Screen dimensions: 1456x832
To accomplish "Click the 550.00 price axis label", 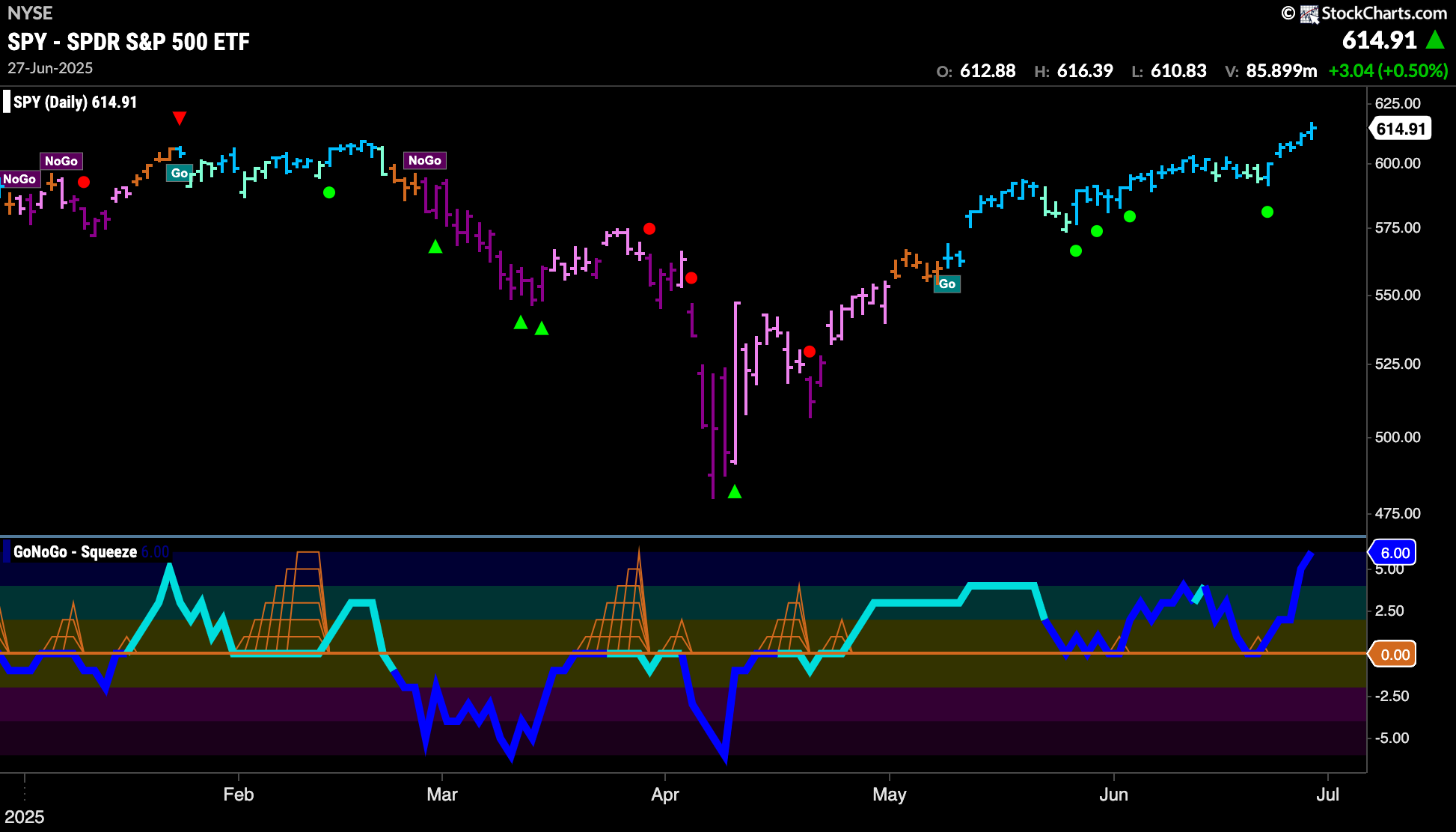I will [x=1398, y=295].
